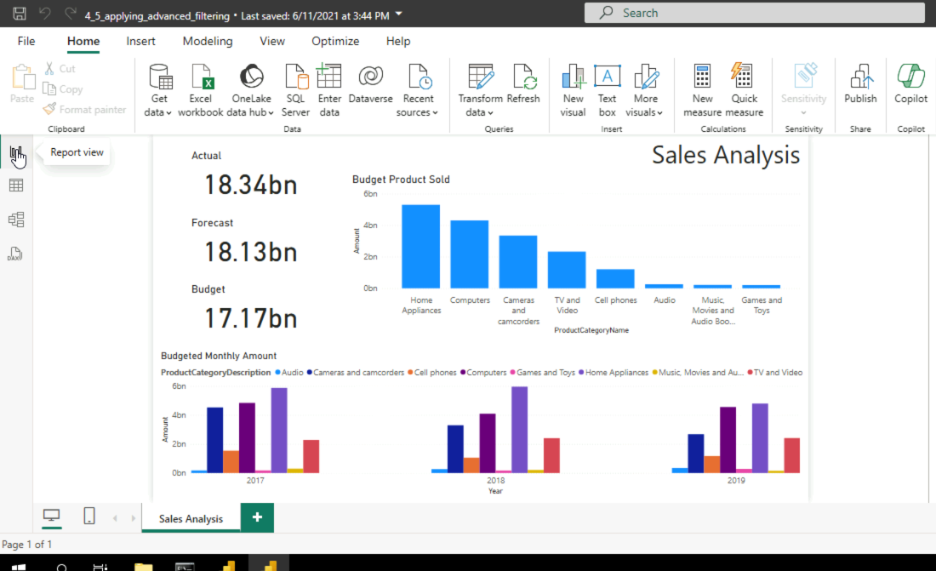Open the View ribbon tab

click(x=272, y=41)
